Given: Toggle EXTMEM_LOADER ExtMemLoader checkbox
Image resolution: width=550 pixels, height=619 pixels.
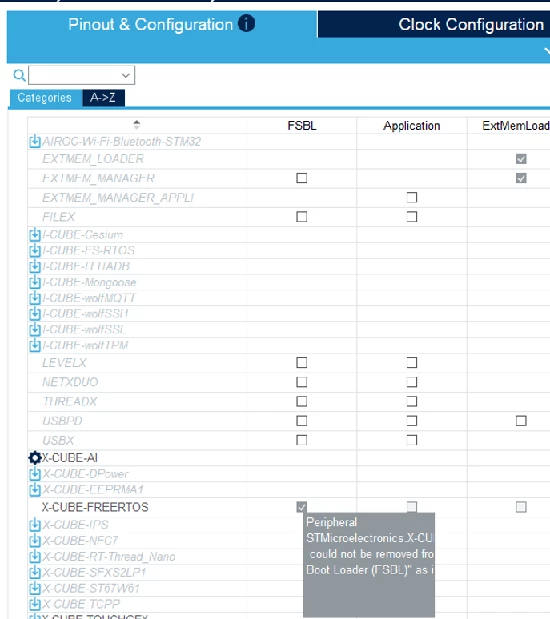Looking at the screenshot, I should 521,159.
